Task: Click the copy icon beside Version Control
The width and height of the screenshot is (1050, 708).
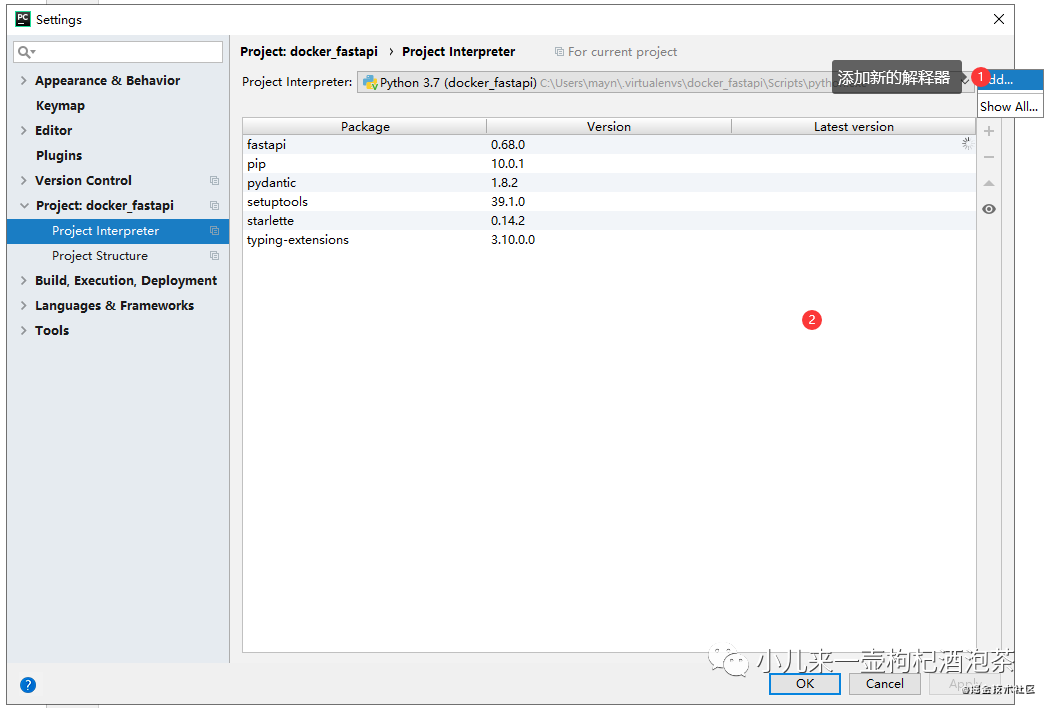Action: pyautogui.click(x=214, y=181)
